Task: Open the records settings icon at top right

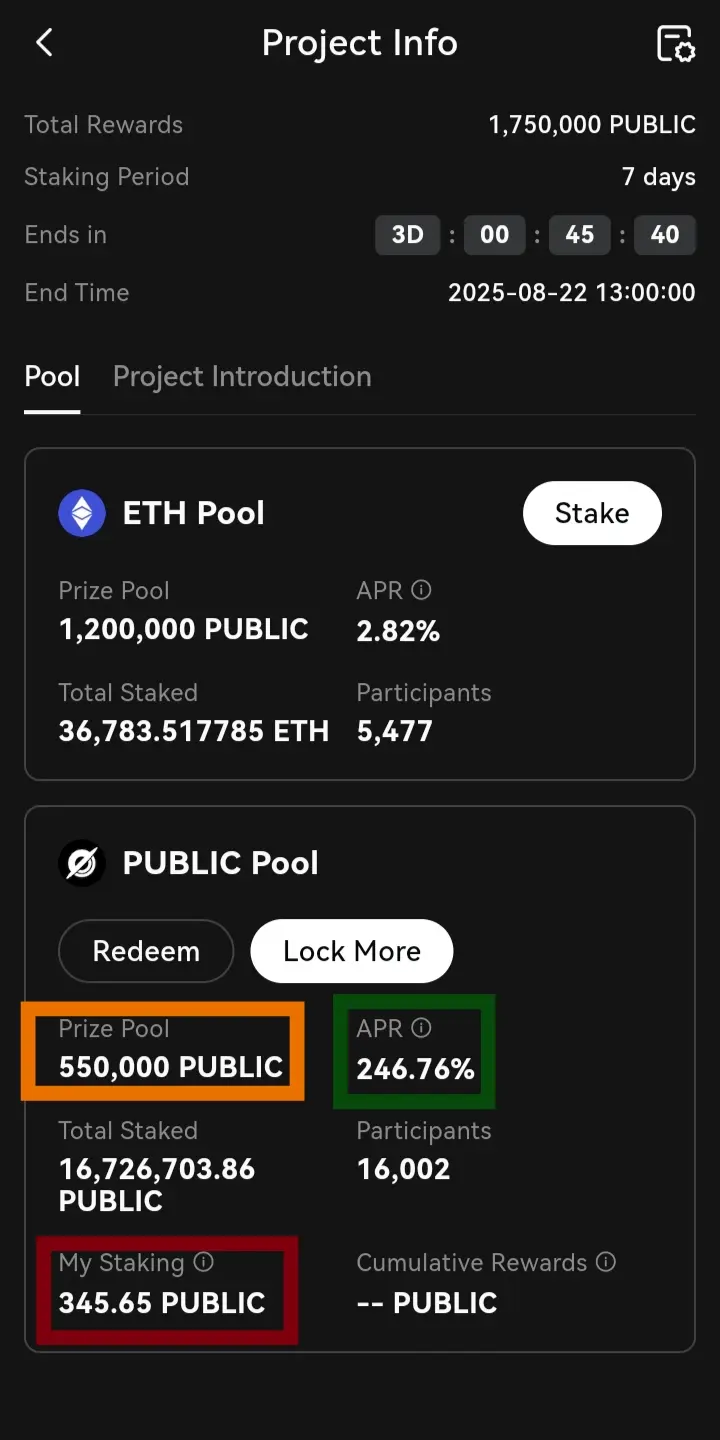Action: 675,43
